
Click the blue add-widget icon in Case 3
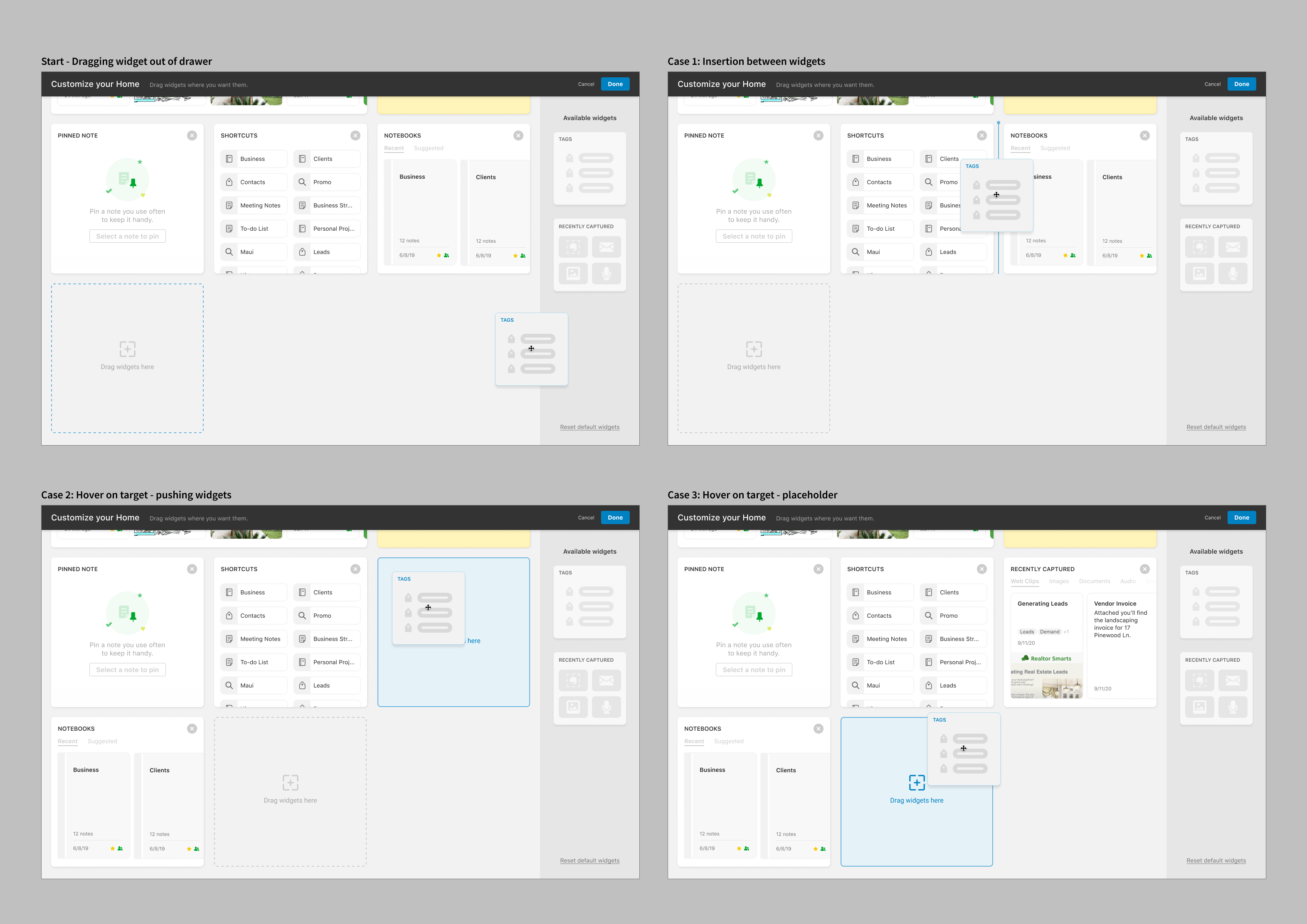(917, 782)
